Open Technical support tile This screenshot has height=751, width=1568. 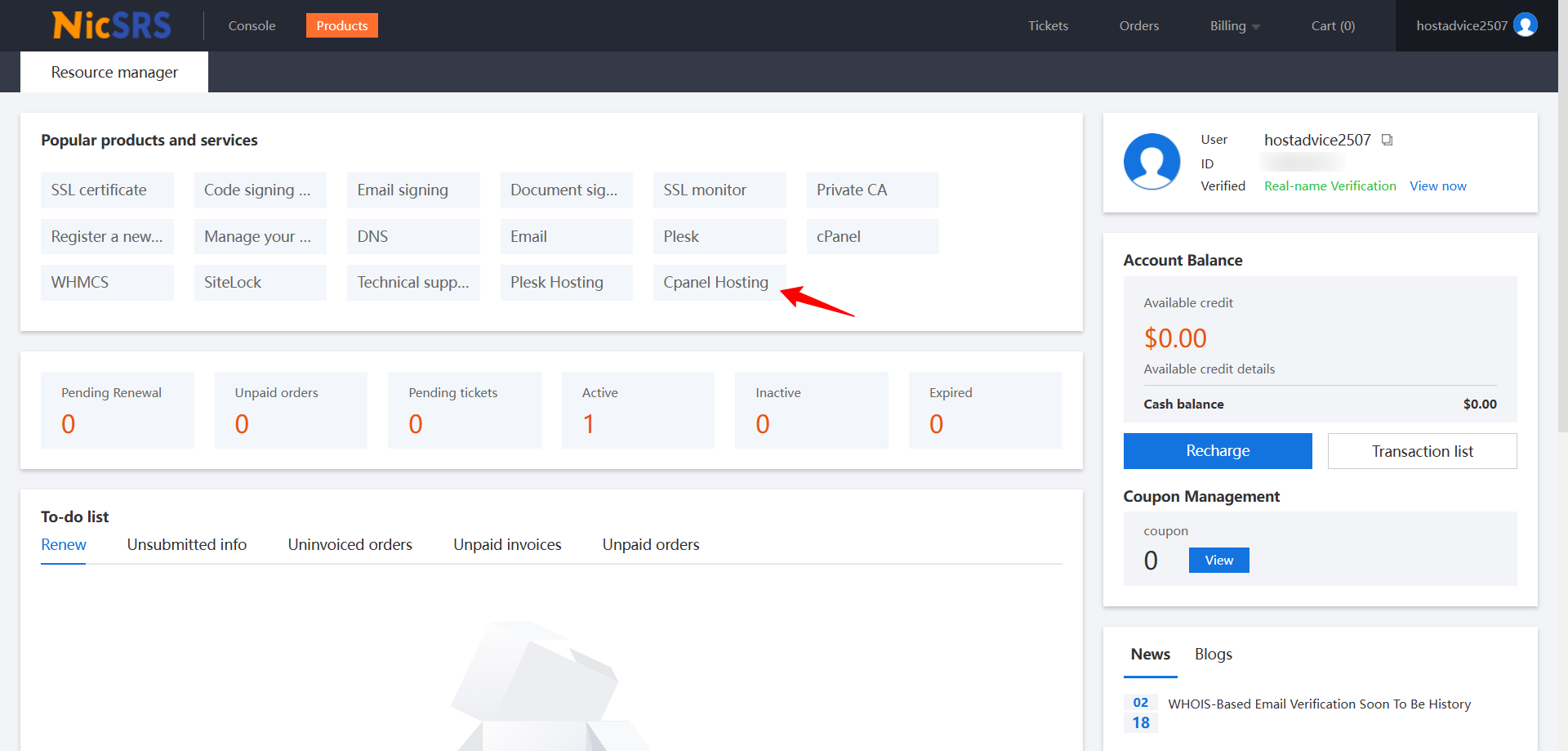click(413, 282)
